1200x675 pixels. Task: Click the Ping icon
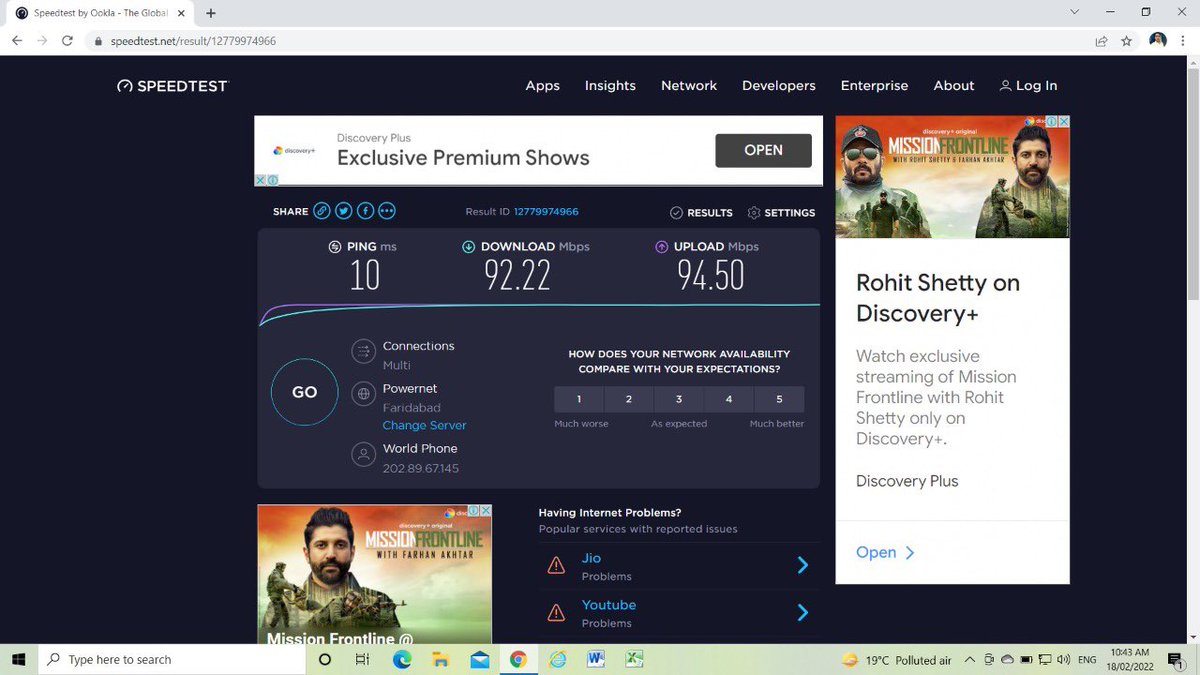[335, 246]
